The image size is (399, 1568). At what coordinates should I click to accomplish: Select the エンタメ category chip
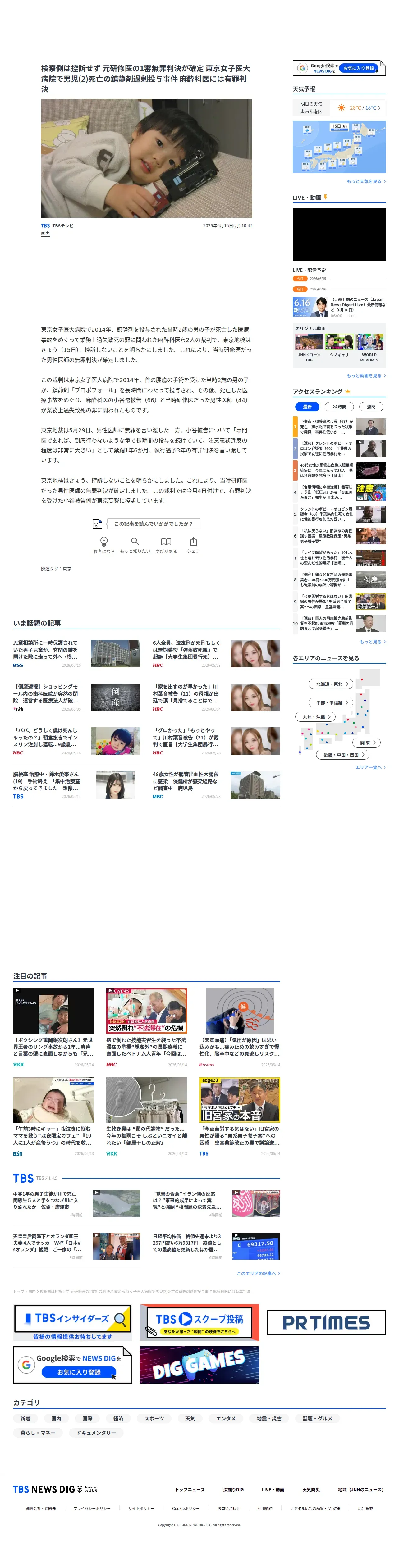(225, 1418)
